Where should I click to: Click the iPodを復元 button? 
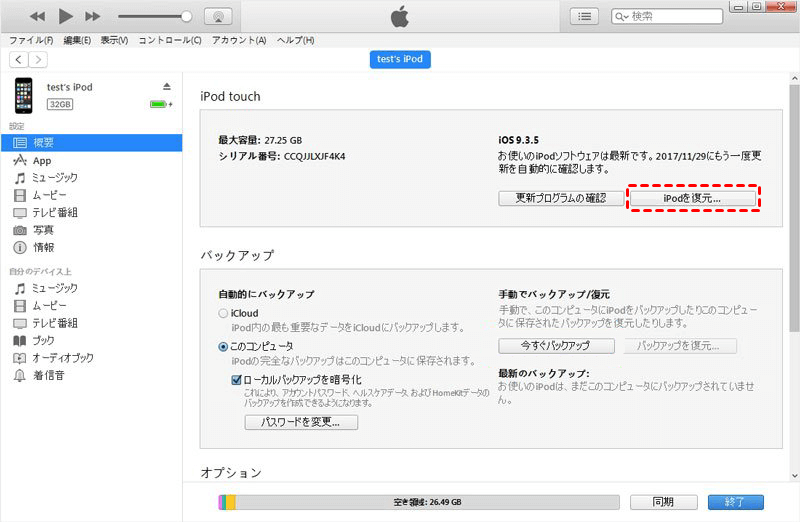pyautogui.click(x=692, y=198)
